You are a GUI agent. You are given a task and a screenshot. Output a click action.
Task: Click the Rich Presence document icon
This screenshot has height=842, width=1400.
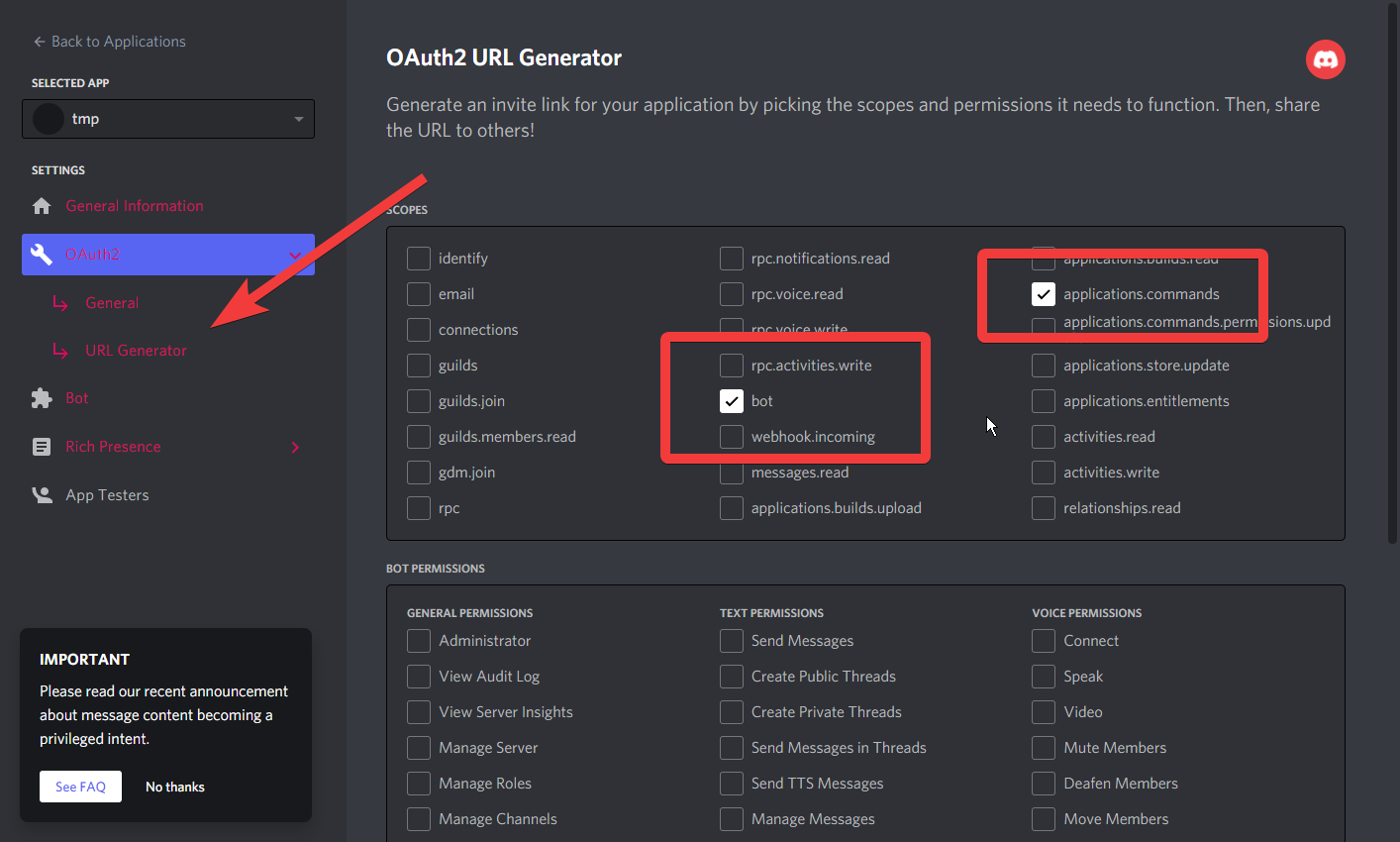(42, 447)
